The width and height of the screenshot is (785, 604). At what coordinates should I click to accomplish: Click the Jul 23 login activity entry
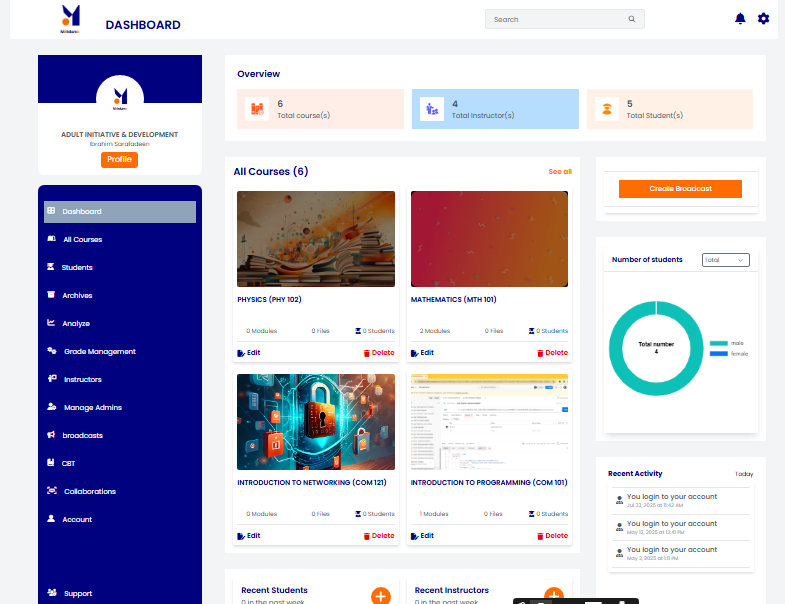pos(681,500)
